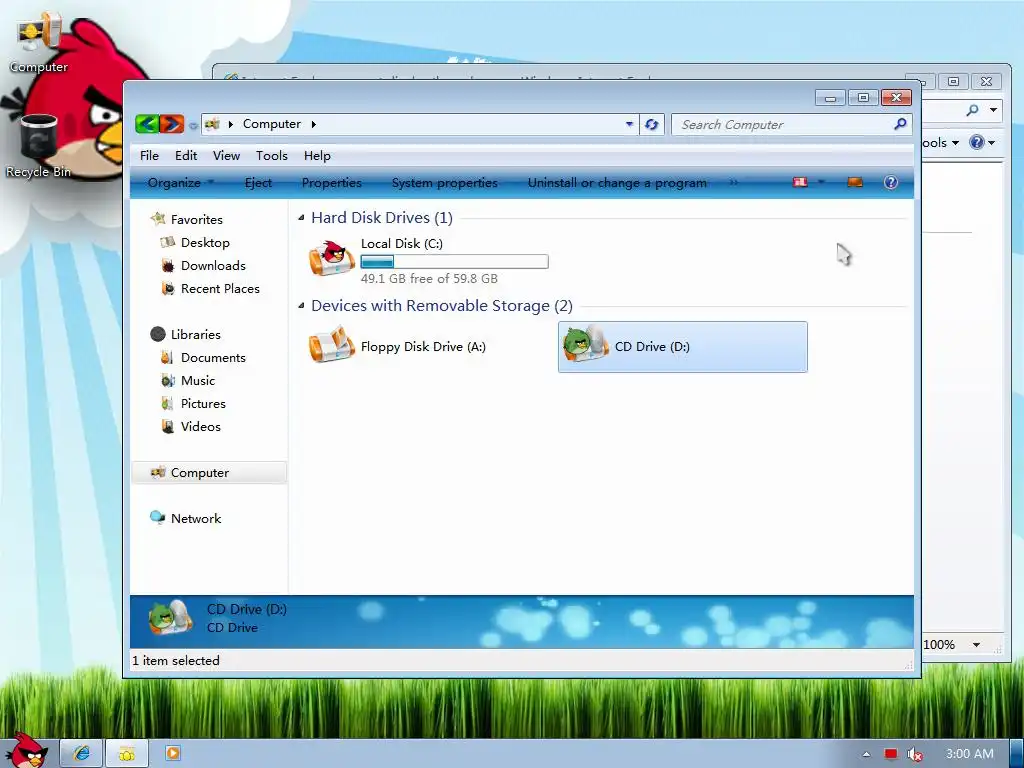Select Network in navigation pane
The height and width of the screenshot is (768, 1024).
196,519
